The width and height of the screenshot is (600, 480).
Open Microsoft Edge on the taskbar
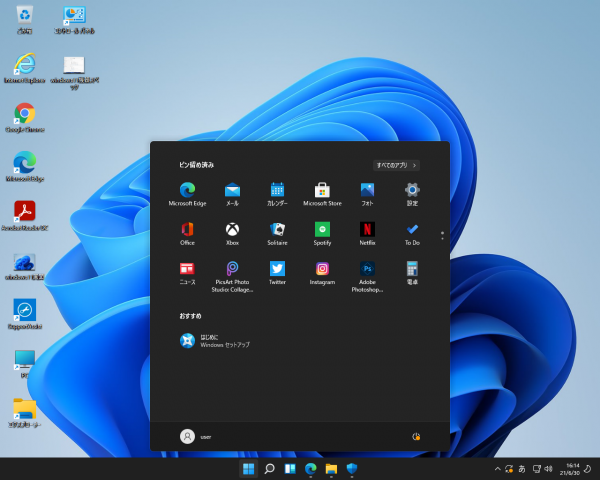coord(311,469)
